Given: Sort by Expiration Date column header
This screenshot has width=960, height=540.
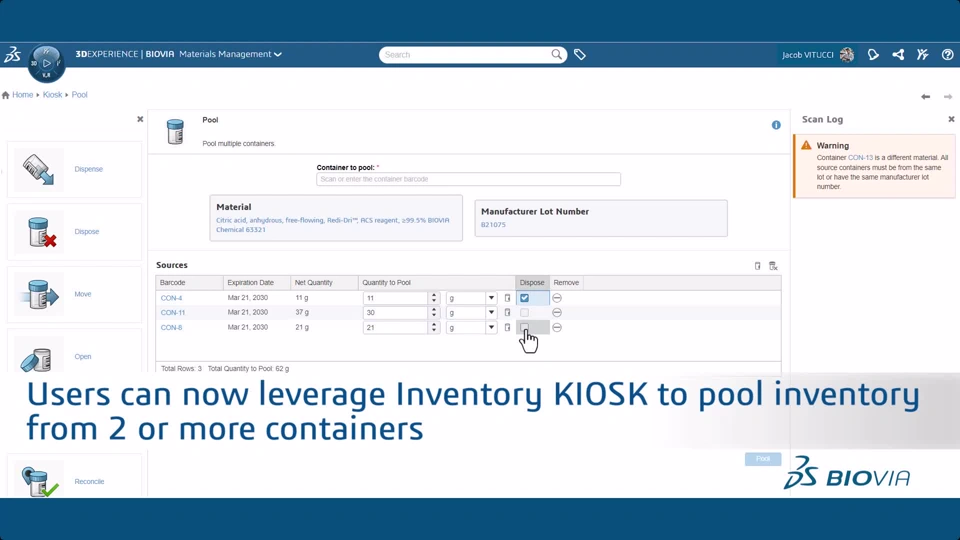Looking at the screenshot, I should point(257,283).
